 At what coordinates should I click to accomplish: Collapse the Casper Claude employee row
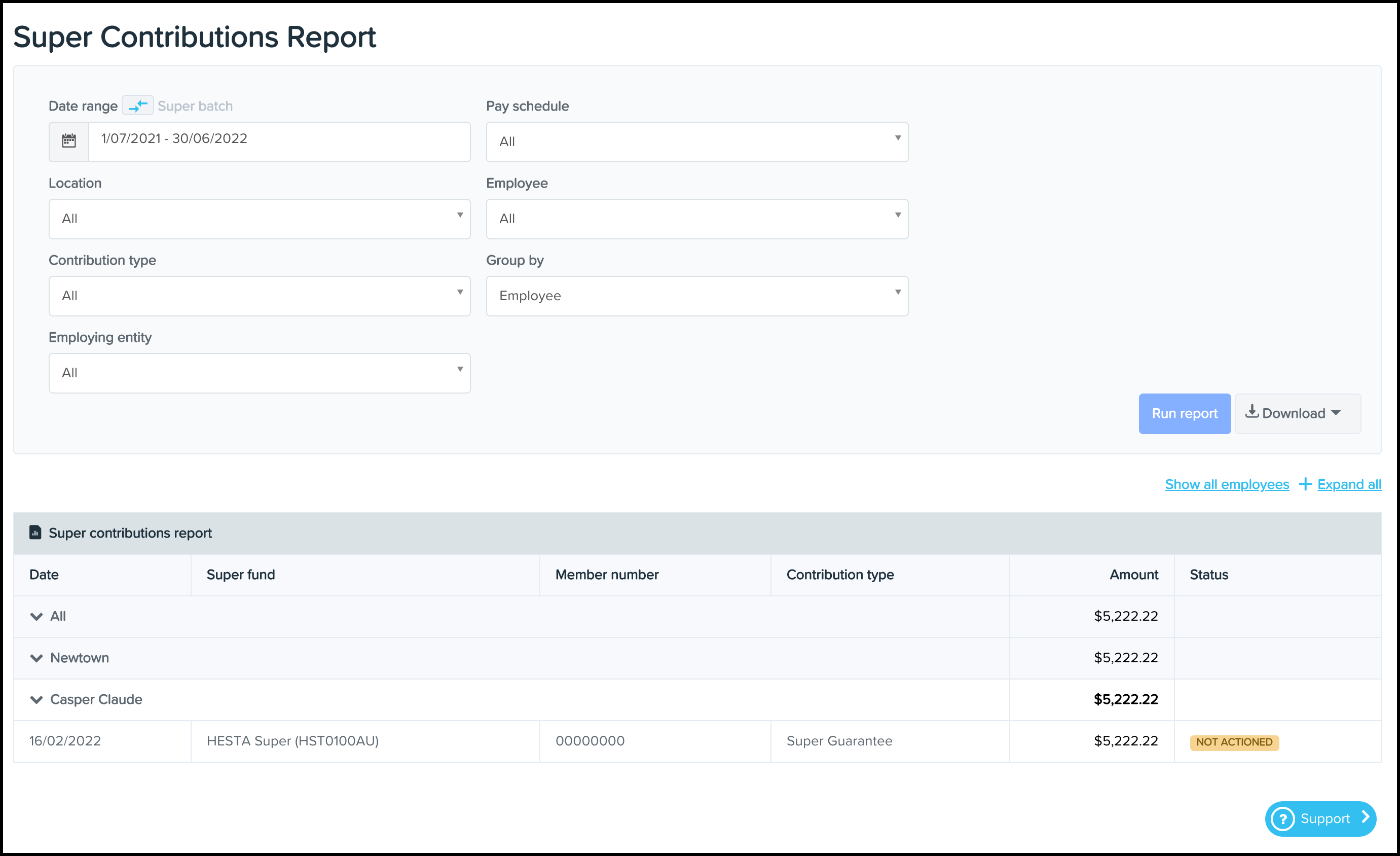(36, 699)
